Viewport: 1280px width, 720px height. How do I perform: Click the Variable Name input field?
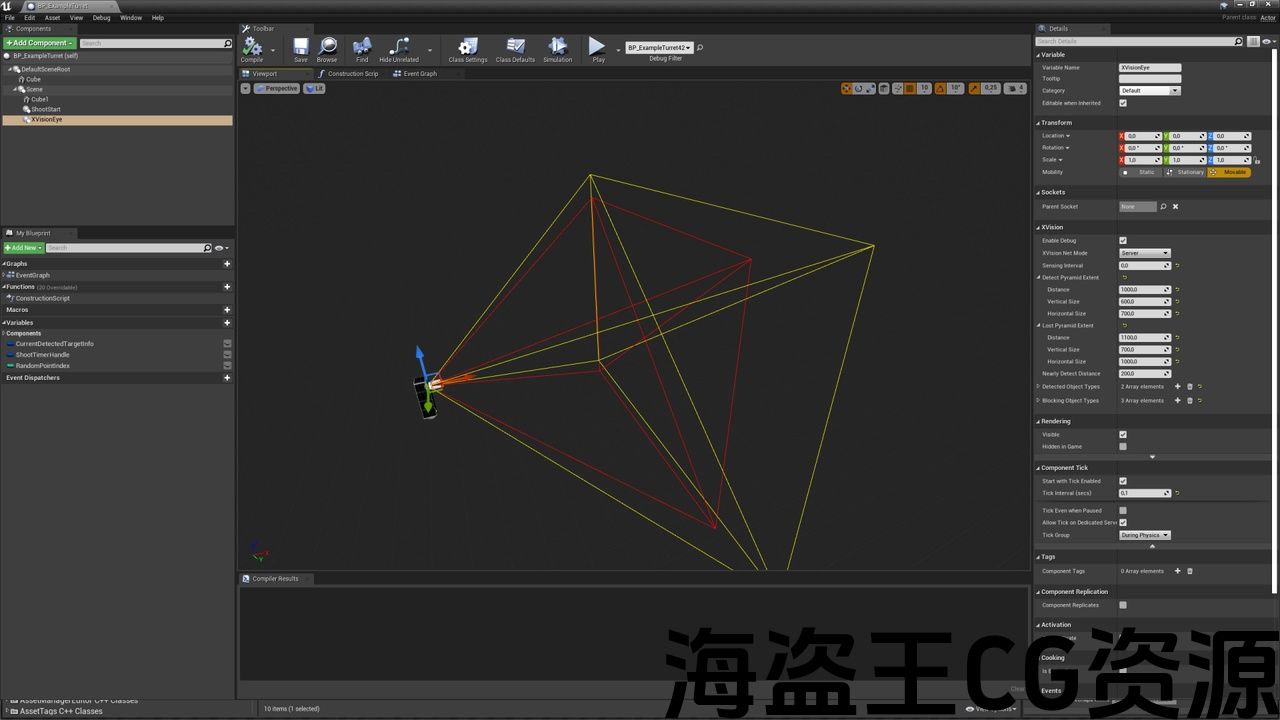coord(1150,68)
